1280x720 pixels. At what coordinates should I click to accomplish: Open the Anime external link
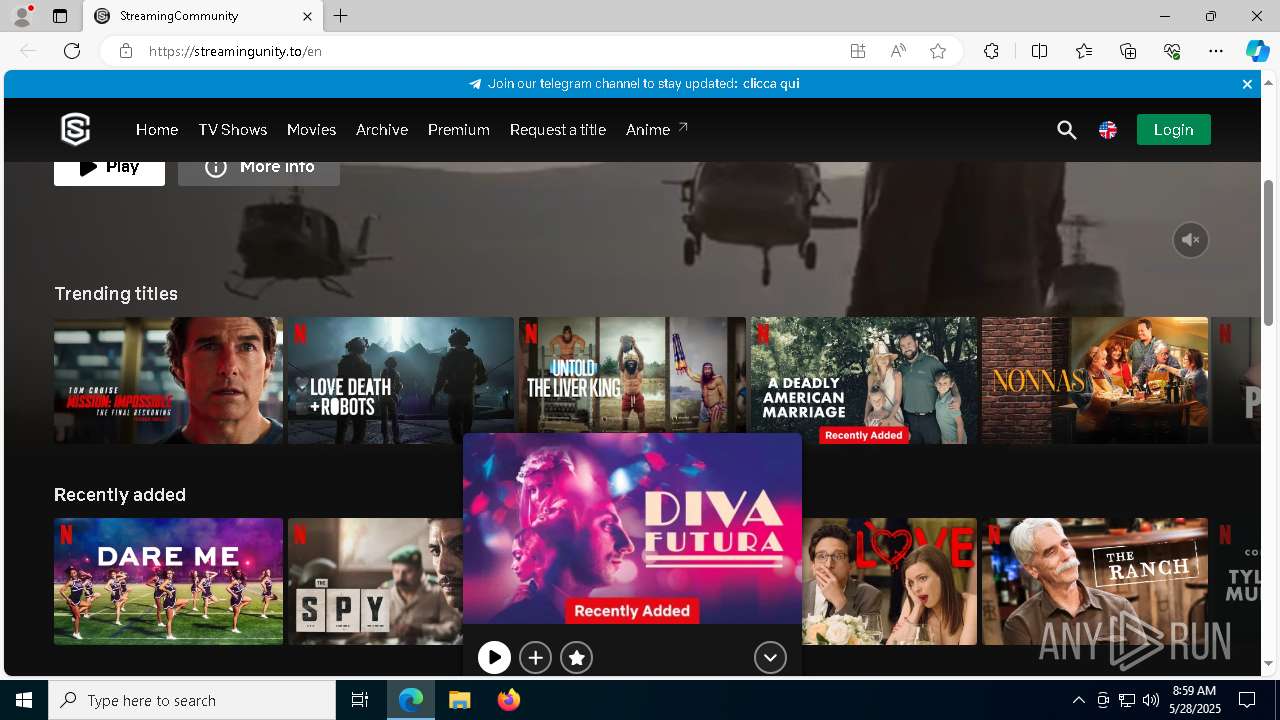(657, 130)
